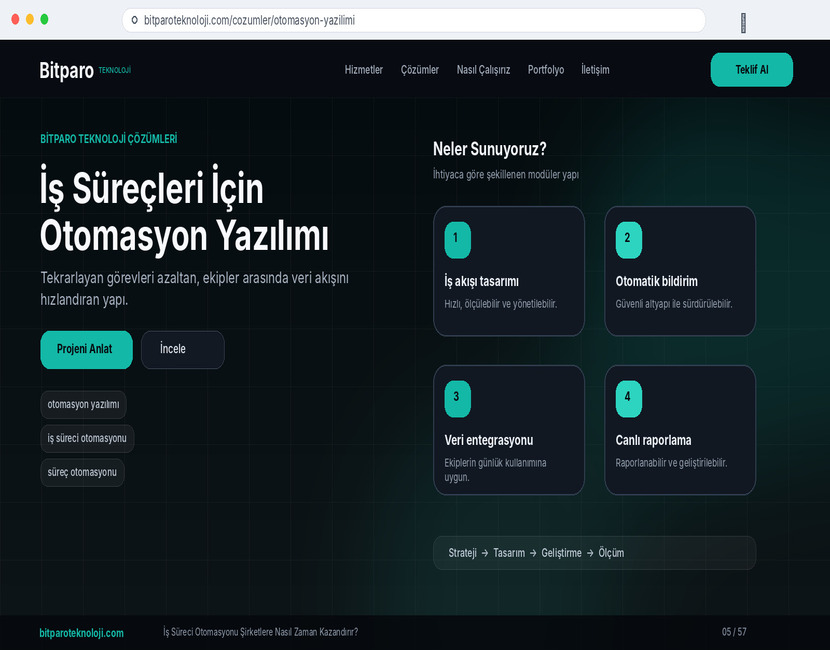Click the footer article title about İş Süreci Otomasyonu
830x650 pixels.
click(260, 632)
